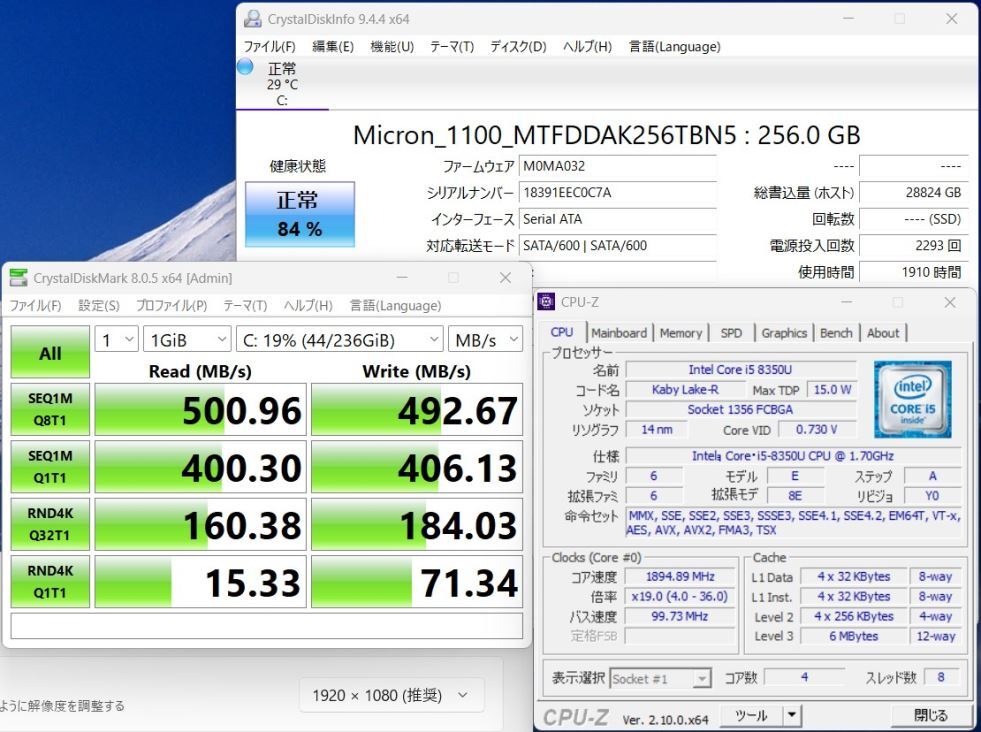Start the SEQ1M Q8T1 test
This screenshot has width=981, height=732.
coord(50,409)
